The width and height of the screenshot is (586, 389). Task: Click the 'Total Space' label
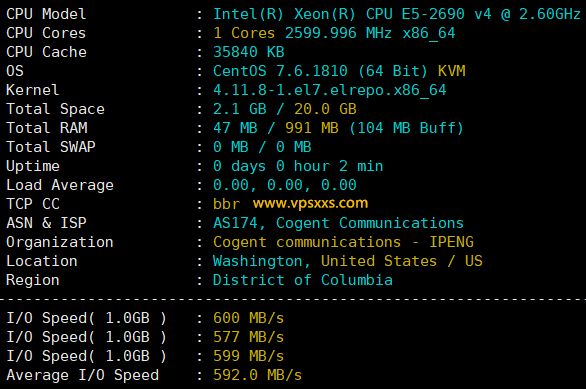[x=55, y=109]
